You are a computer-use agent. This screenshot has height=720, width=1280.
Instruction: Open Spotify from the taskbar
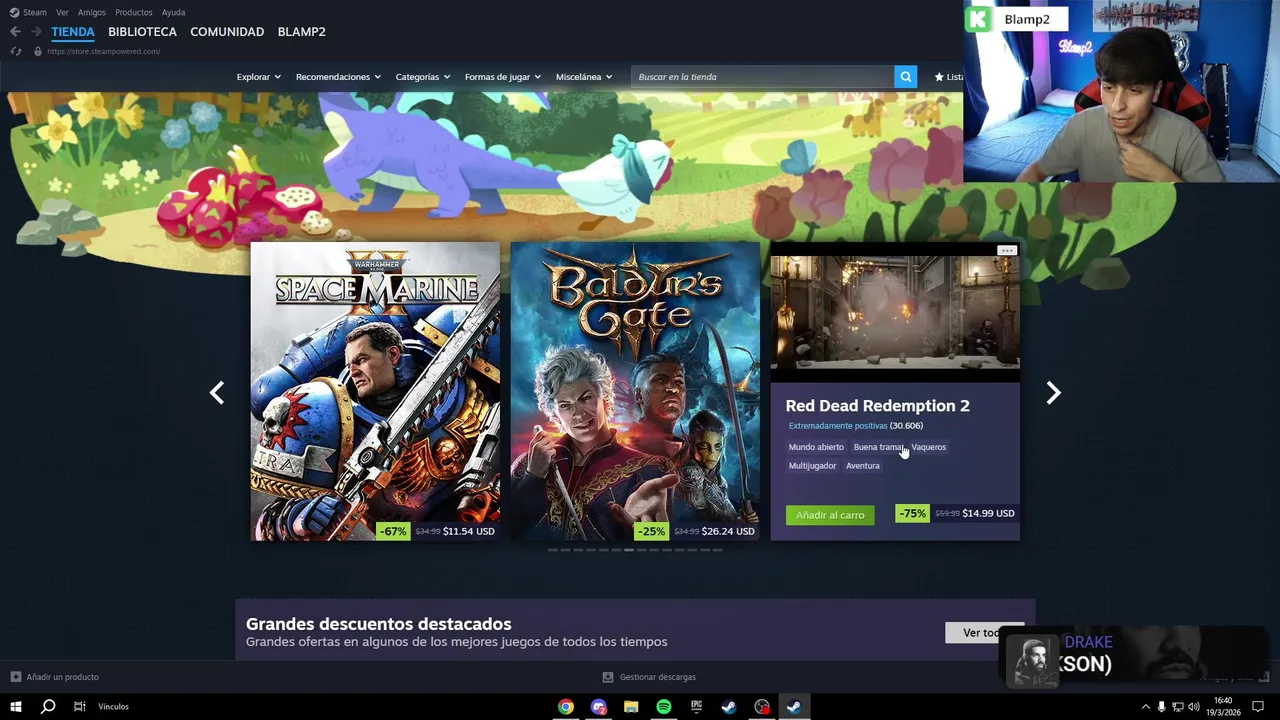click(664, 707)
